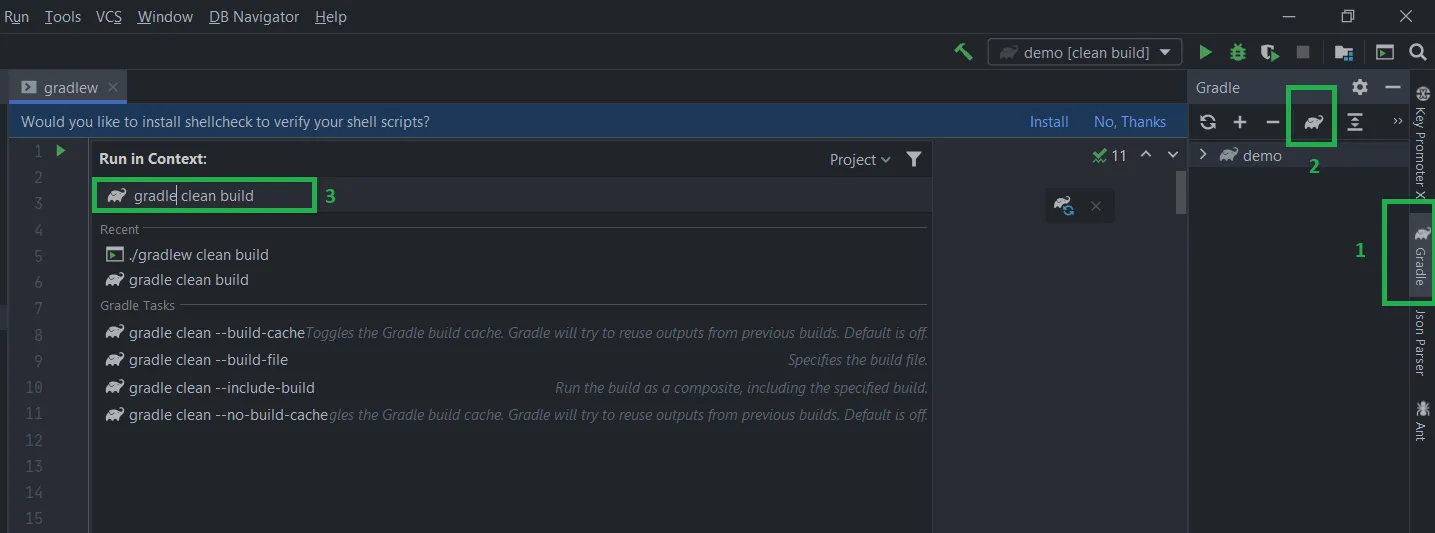
Task: Open Gradle panel settings gear
Action: [1360, 87]
